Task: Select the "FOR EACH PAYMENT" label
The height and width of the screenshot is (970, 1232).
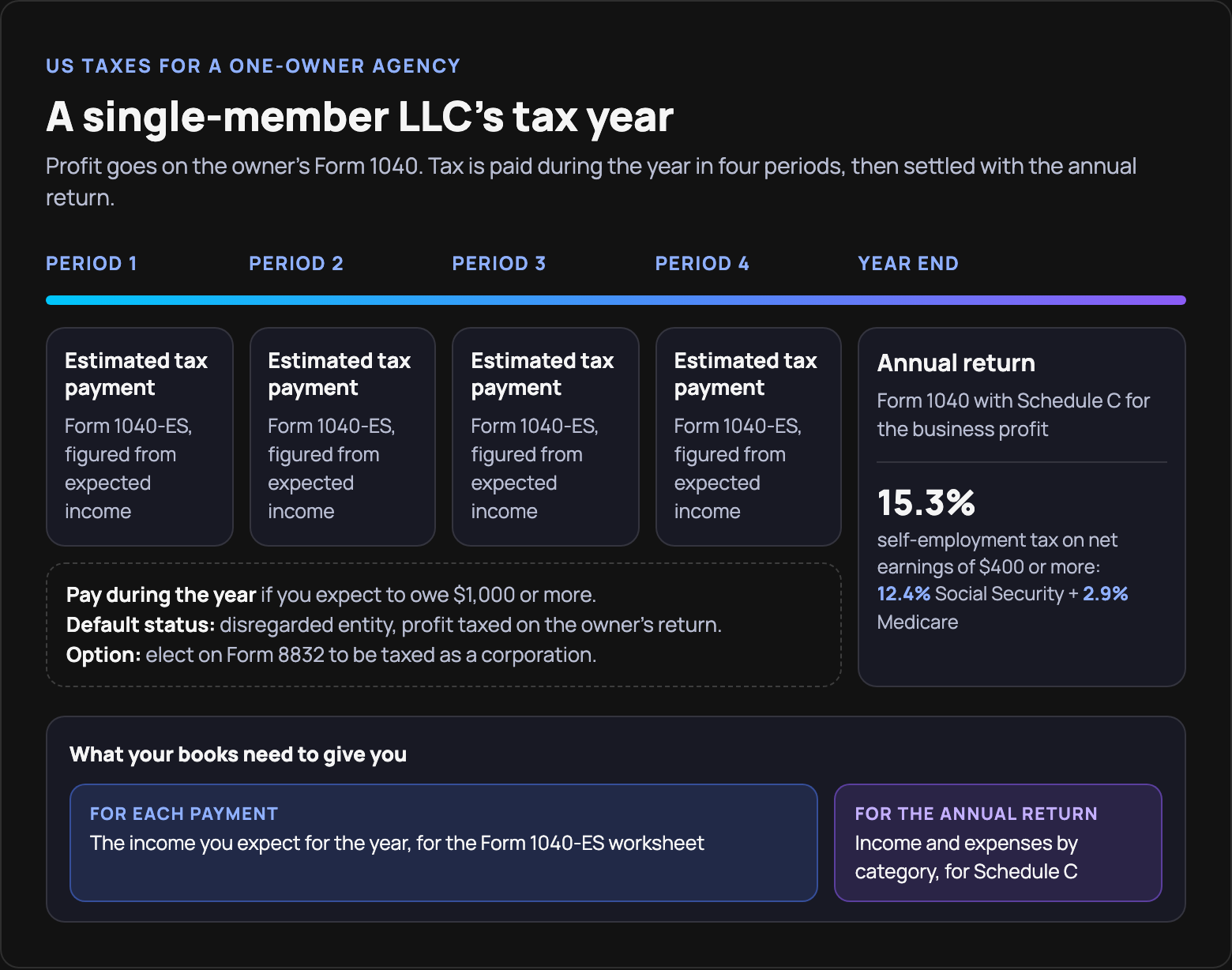Action: click(x=184, y=814)
